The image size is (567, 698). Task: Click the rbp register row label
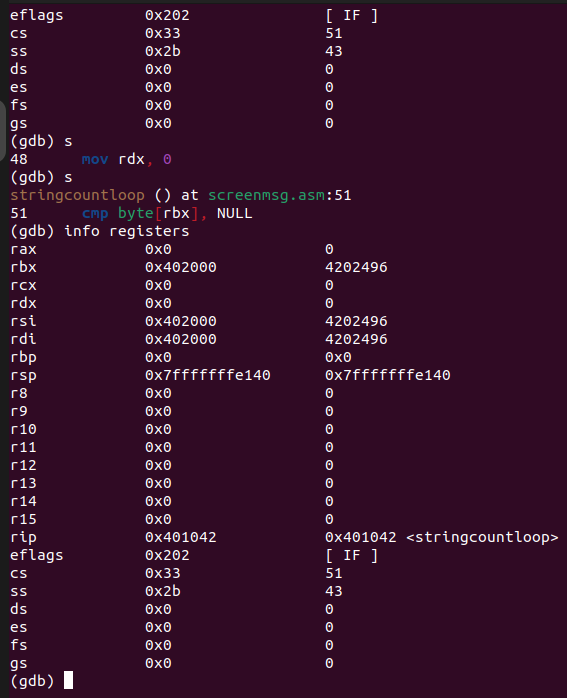coord(23,357)
